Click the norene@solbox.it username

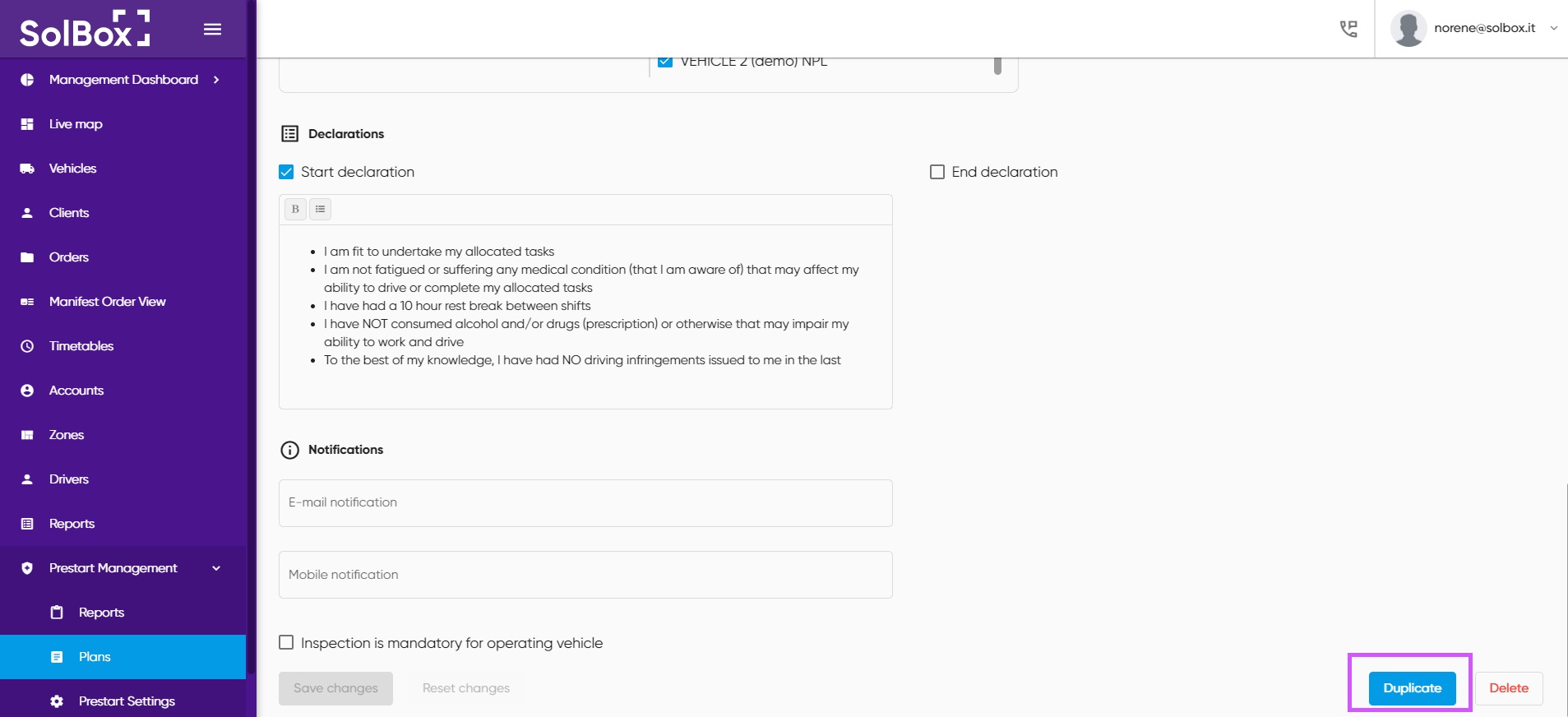[1485, 28]
